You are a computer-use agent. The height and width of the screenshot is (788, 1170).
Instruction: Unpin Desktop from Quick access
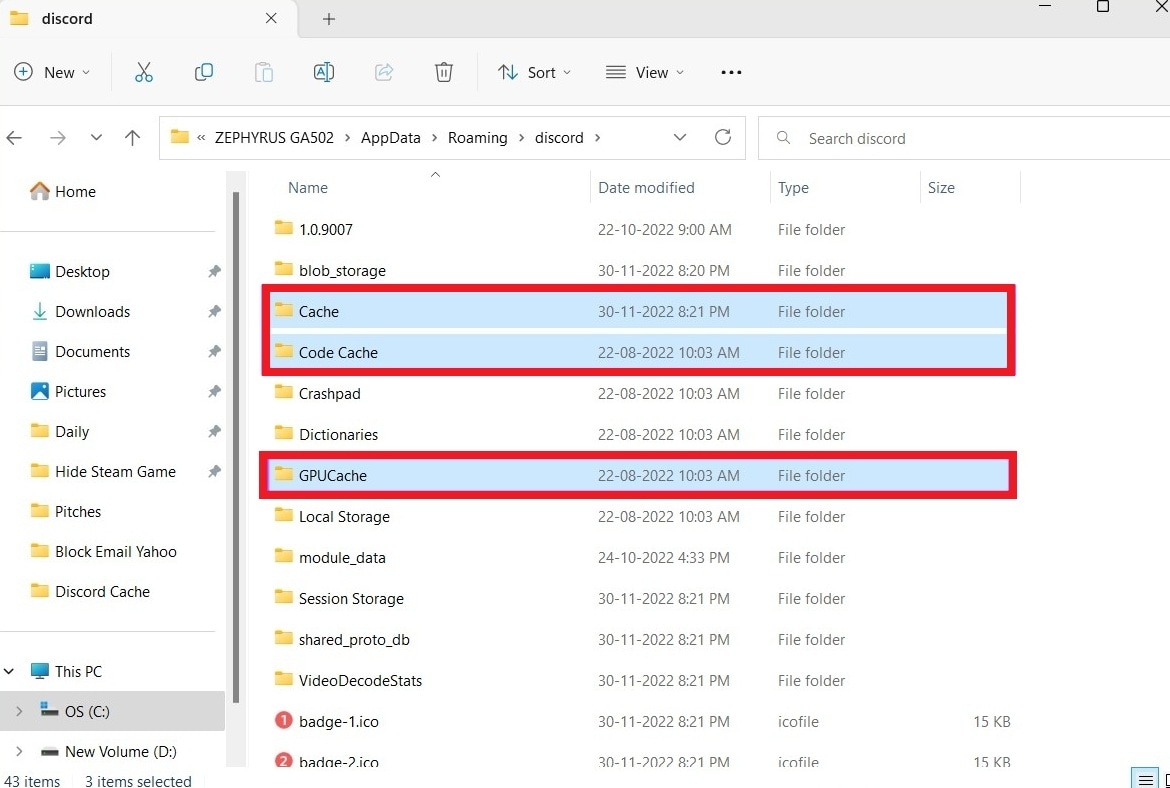tap(213, 271)
